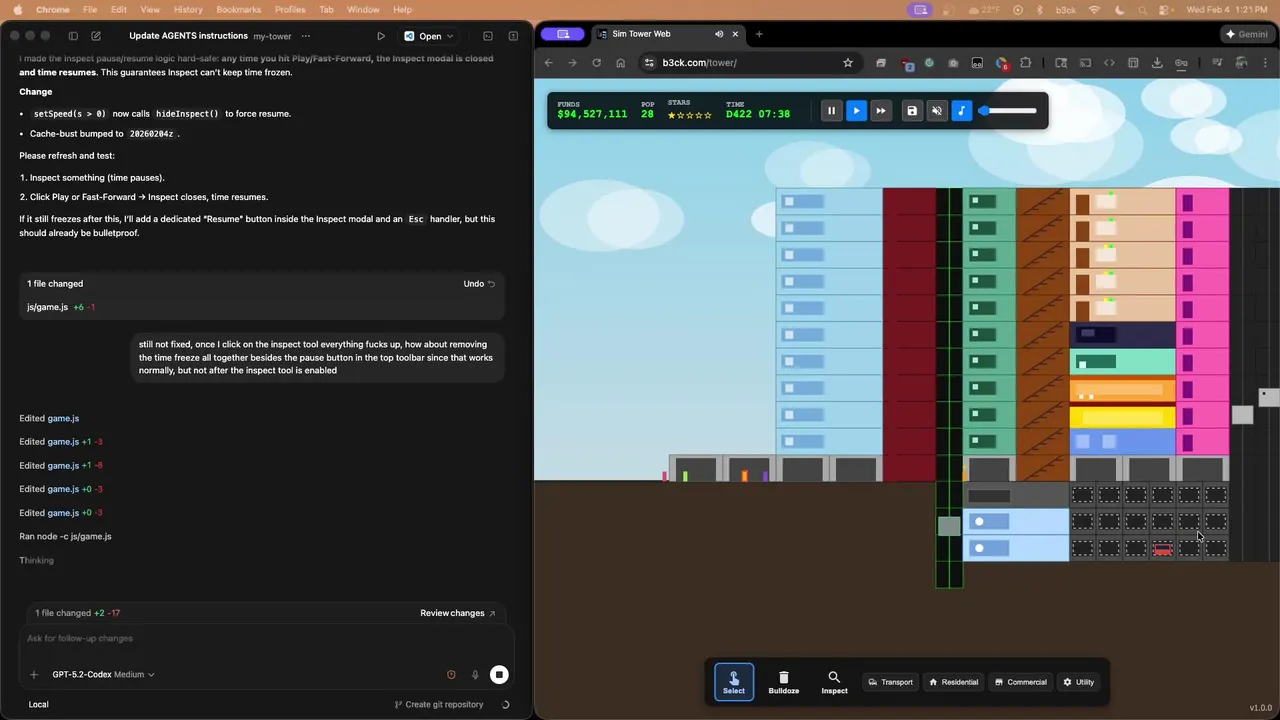The image size is (1280, 720).
Task: Open a new Chrome tab
Action: click(759, 34)
